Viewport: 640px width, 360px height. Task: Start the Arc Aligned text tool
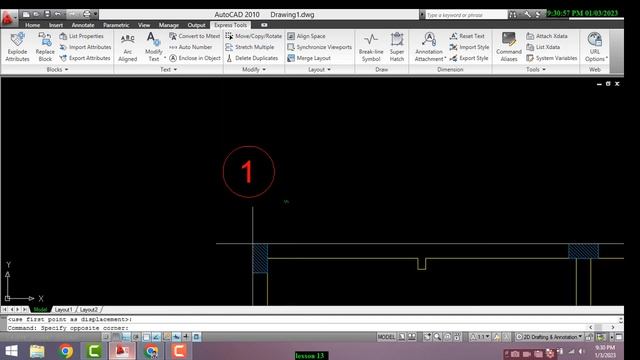click(x=127, y=47)
